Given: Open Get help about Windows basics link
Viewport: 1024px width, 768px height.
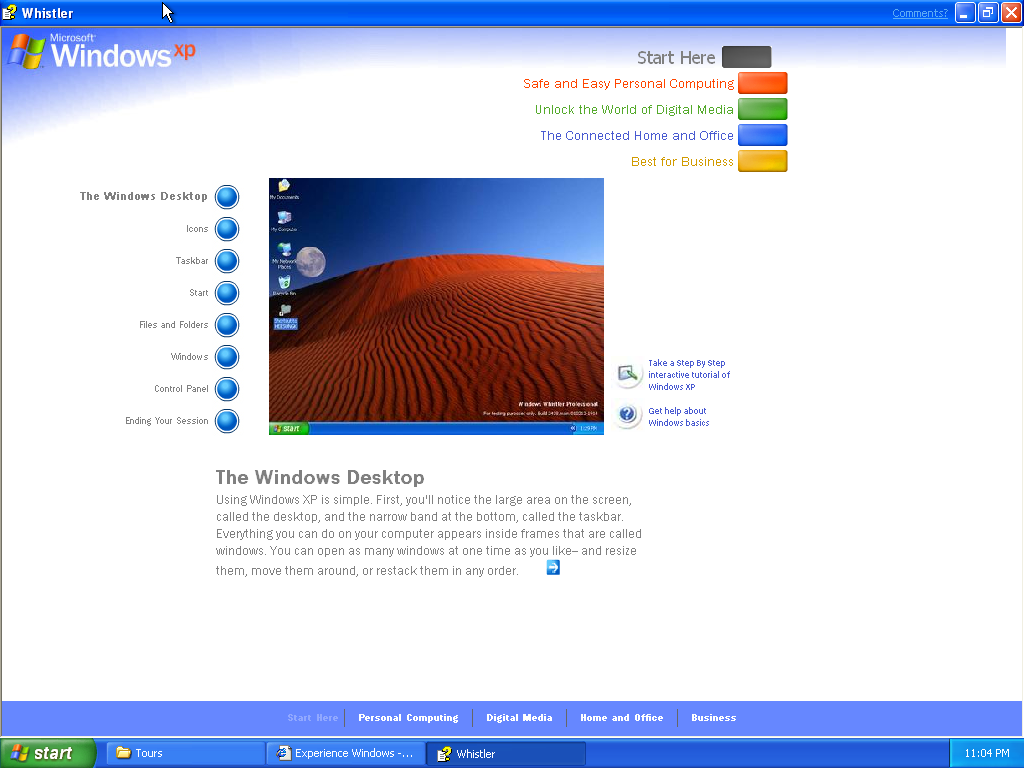Looking at the screenshot, I should pos(679,417).
